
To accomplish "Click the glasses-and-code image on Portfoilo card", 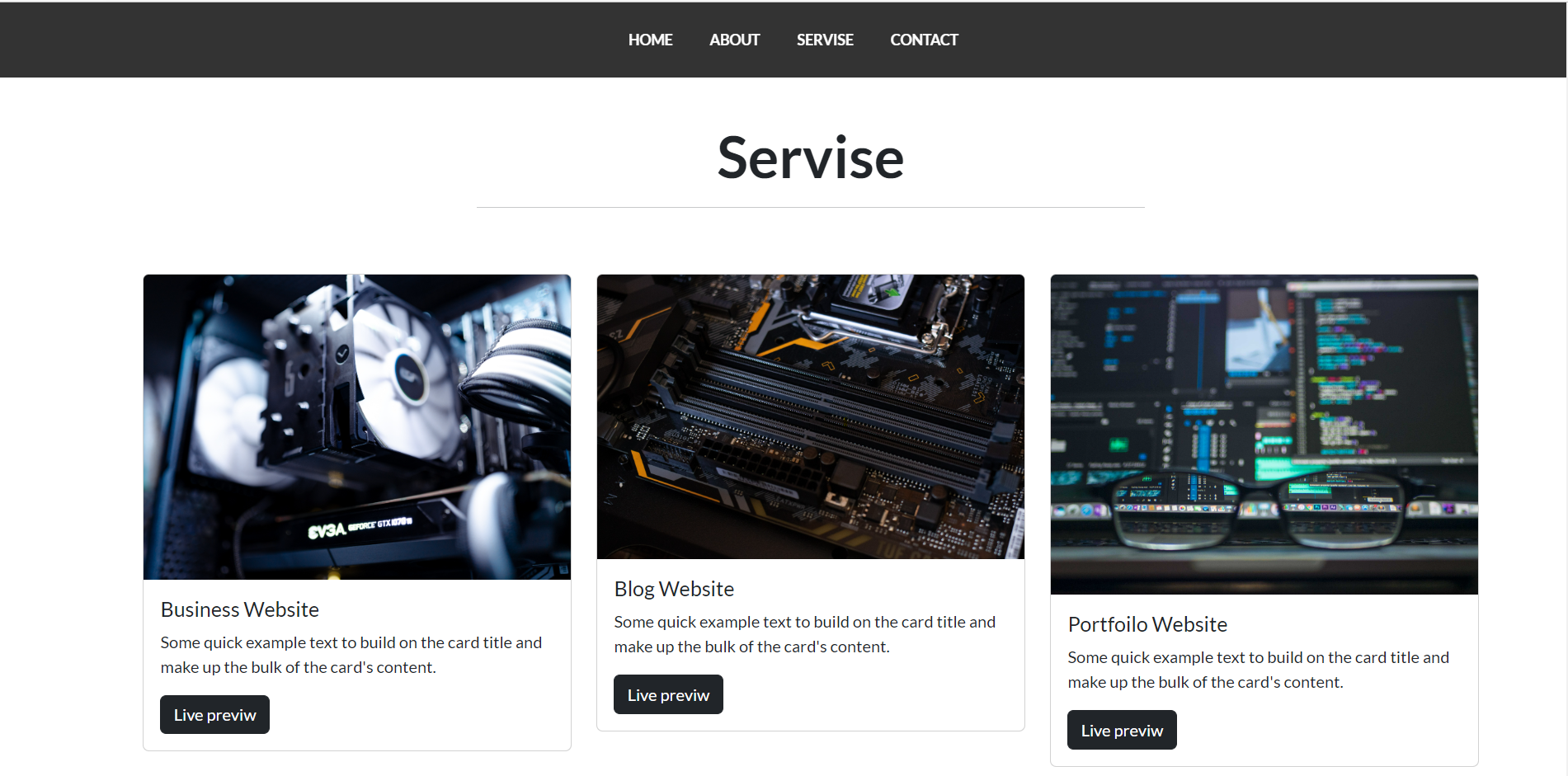I will click(1264, 434).
